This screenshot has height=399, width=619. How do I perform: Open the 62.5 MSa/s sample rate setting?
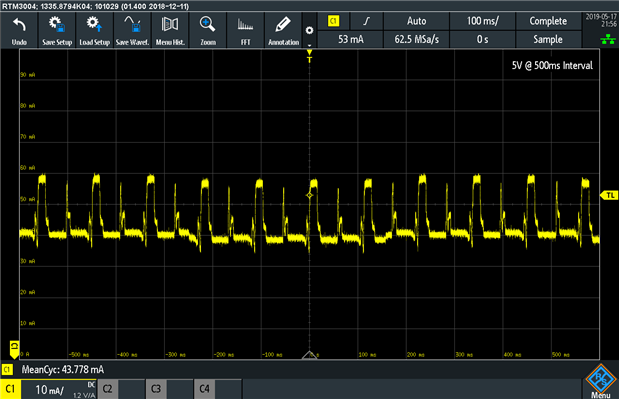pyautogui.click(x=416, y=39)
